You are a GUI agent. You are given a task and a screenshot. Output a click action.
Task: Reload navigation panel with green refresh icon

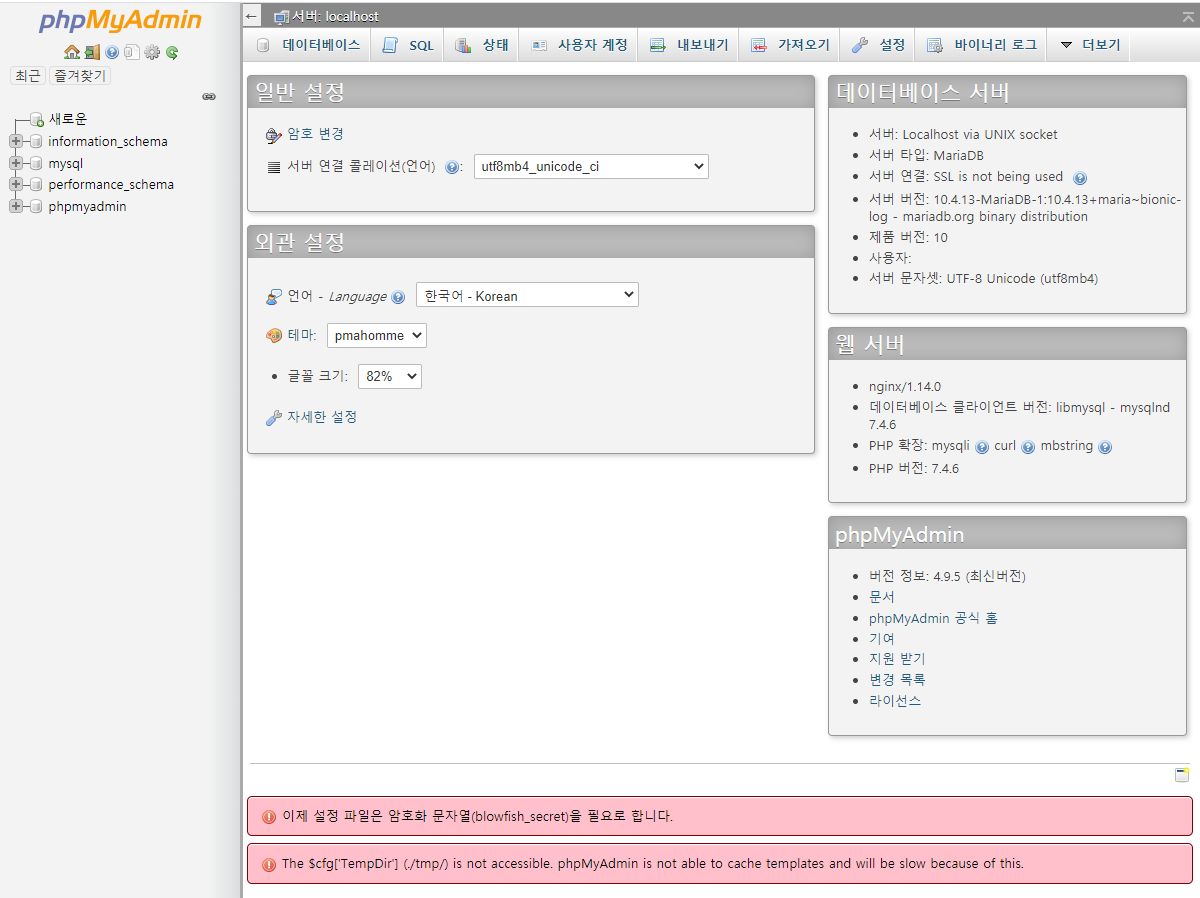(172, 52)
